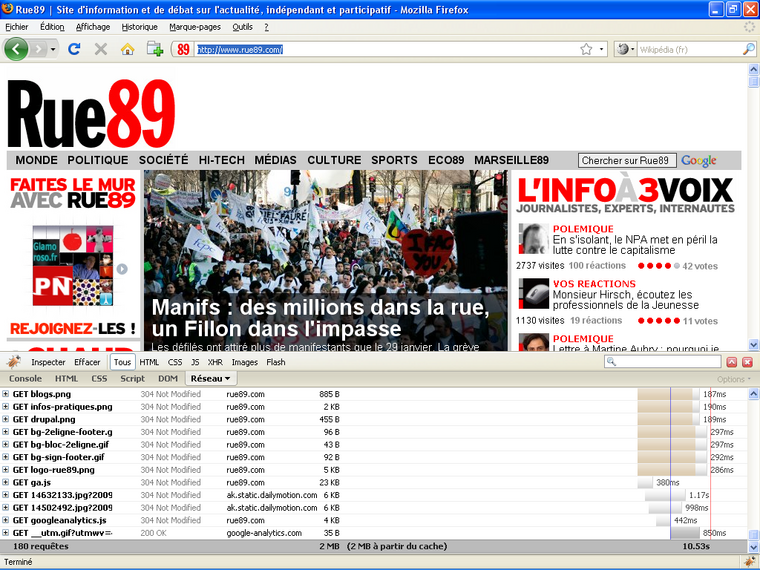Open the Firebug Options dropdown
760x570 pixels.
pyautogui.click(x=734, y=379)
